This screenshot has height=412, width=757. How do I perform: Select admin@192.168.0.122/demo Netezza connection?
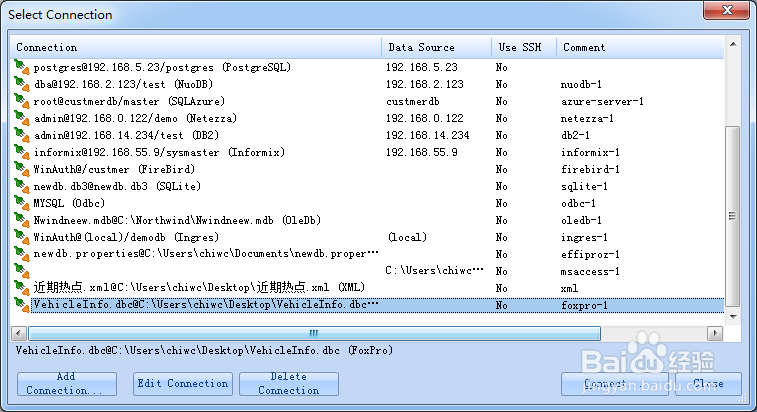[x=135, y=118]
